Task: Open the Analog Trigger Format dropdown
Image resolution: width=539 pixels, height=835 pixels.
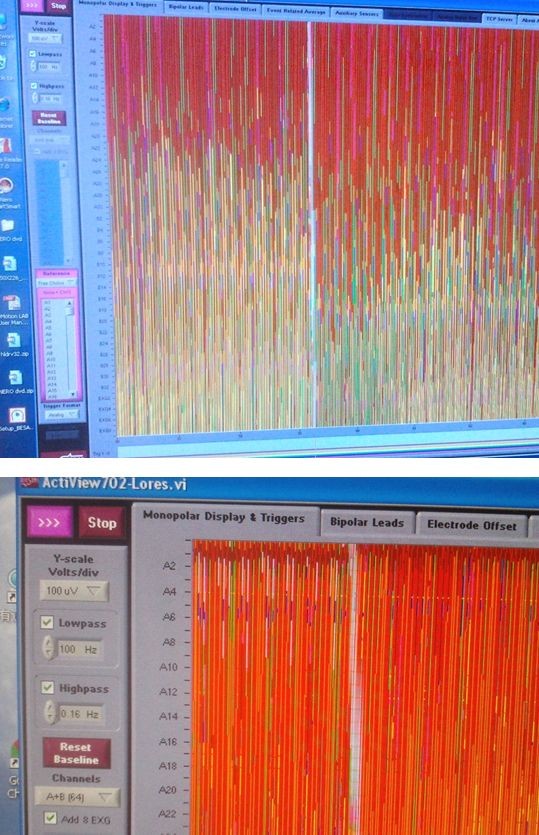Action: pyautogui.click(x=62, y=414)
